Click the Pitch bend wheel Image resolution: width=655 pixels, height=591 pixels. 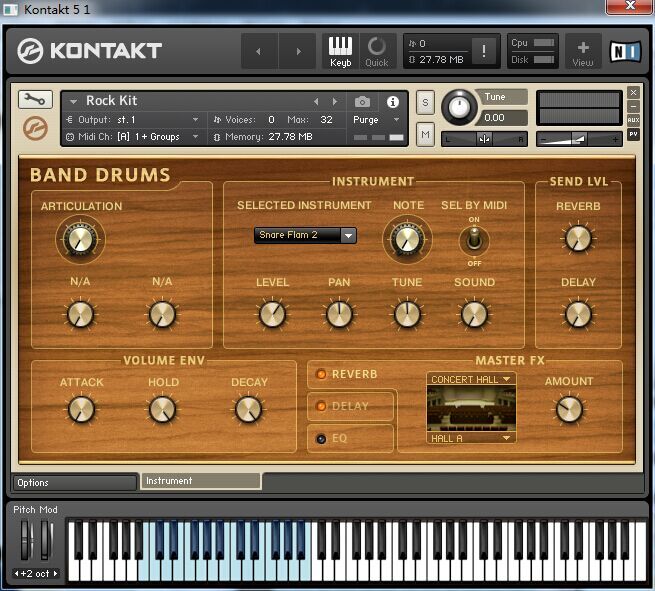tap(27, 540)
